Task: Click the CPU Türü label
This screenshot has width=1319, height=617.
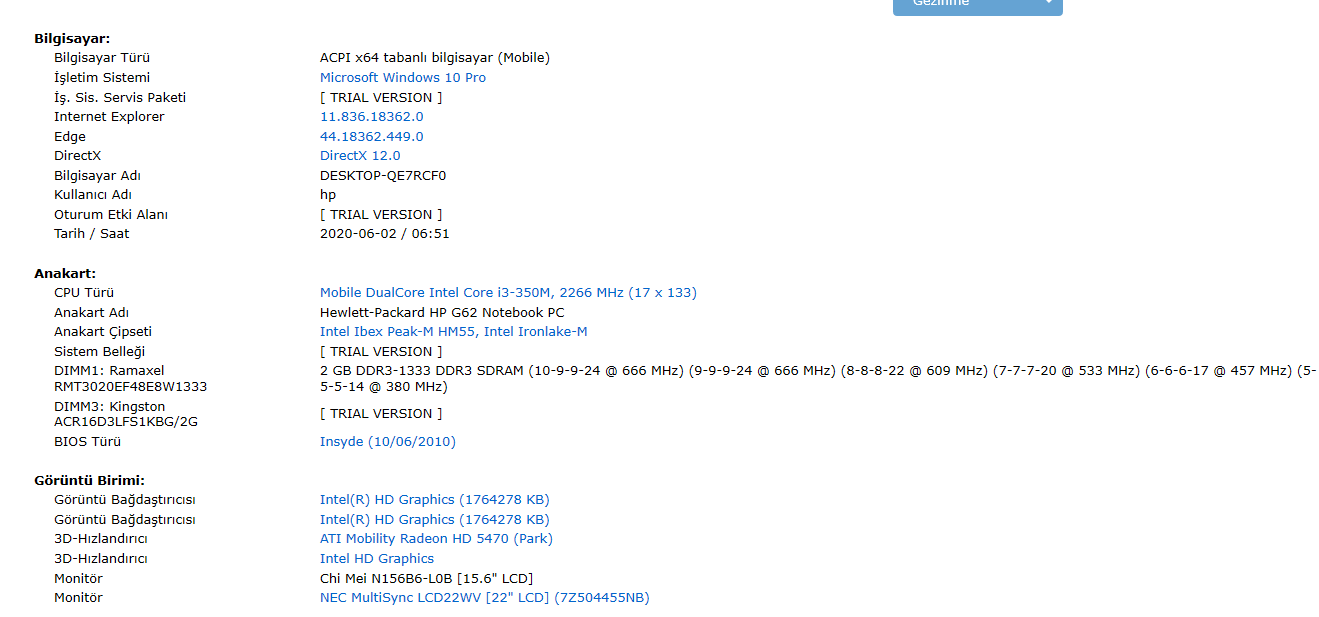Action: tap(84, 292)
